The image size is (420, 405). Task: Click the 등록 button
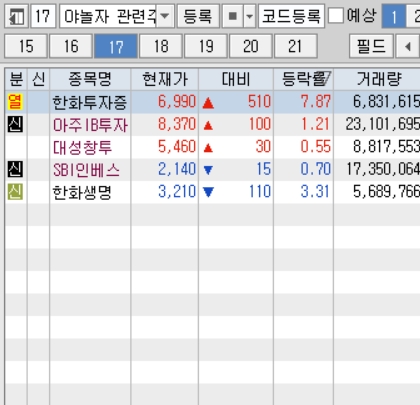(x=198, y=16)
